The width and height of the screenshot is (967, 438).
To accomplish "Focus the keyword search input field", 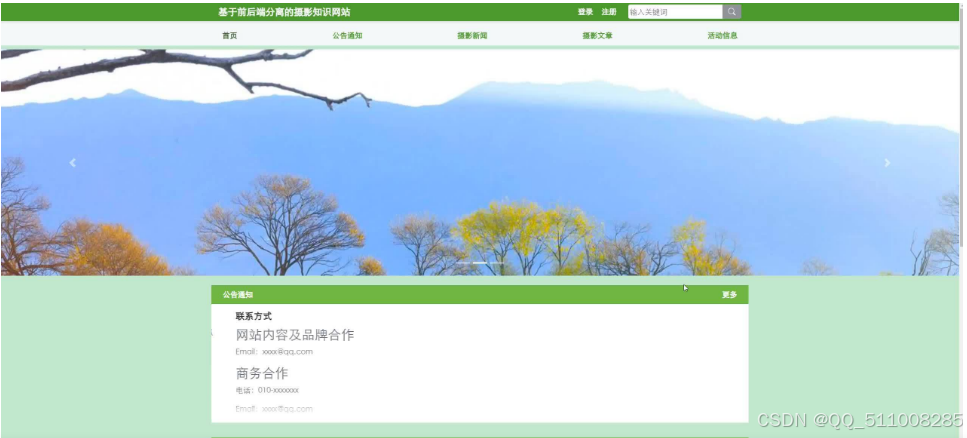I will [675, 12].
